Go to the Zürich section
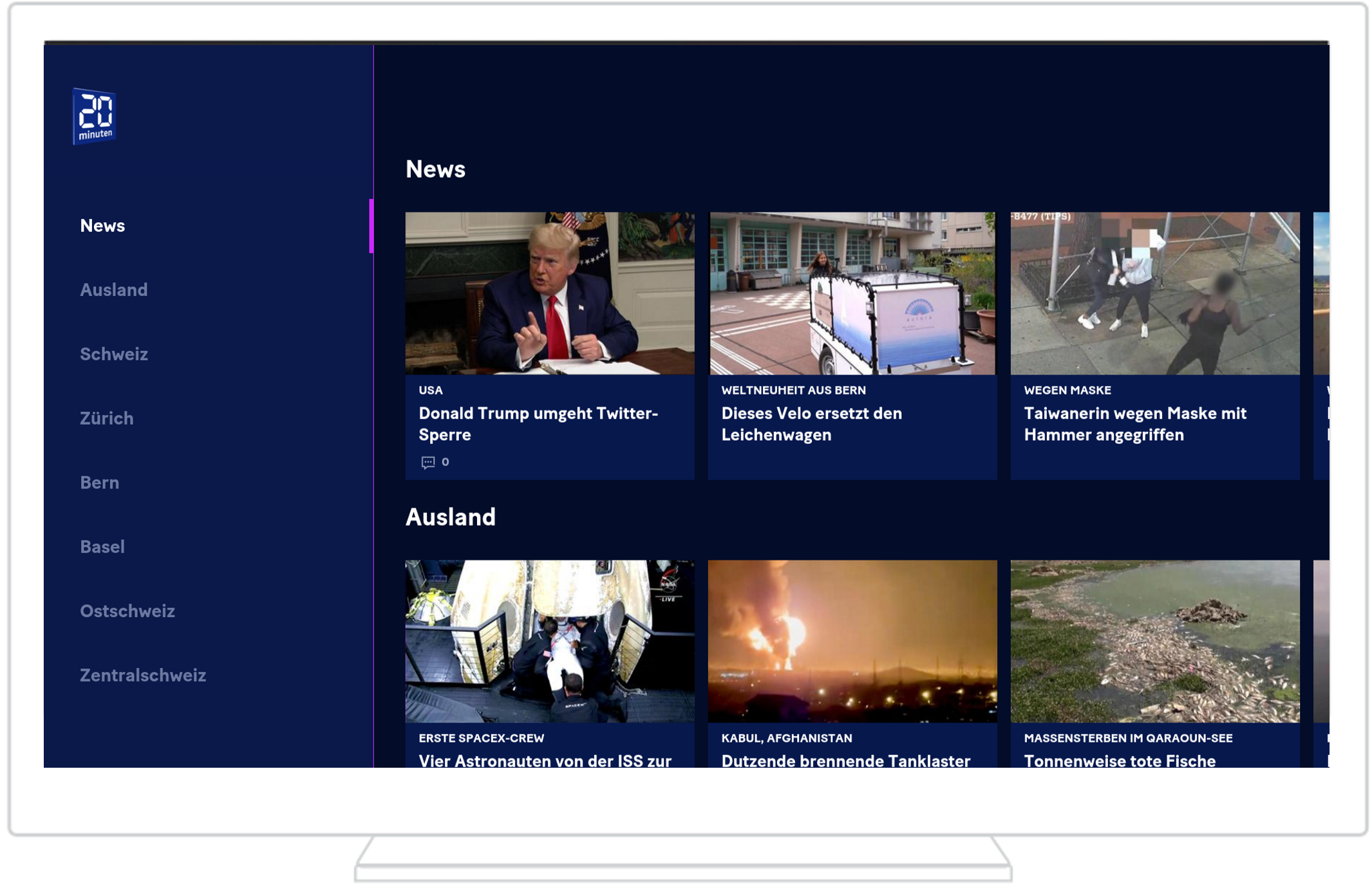 coord(106,419)
